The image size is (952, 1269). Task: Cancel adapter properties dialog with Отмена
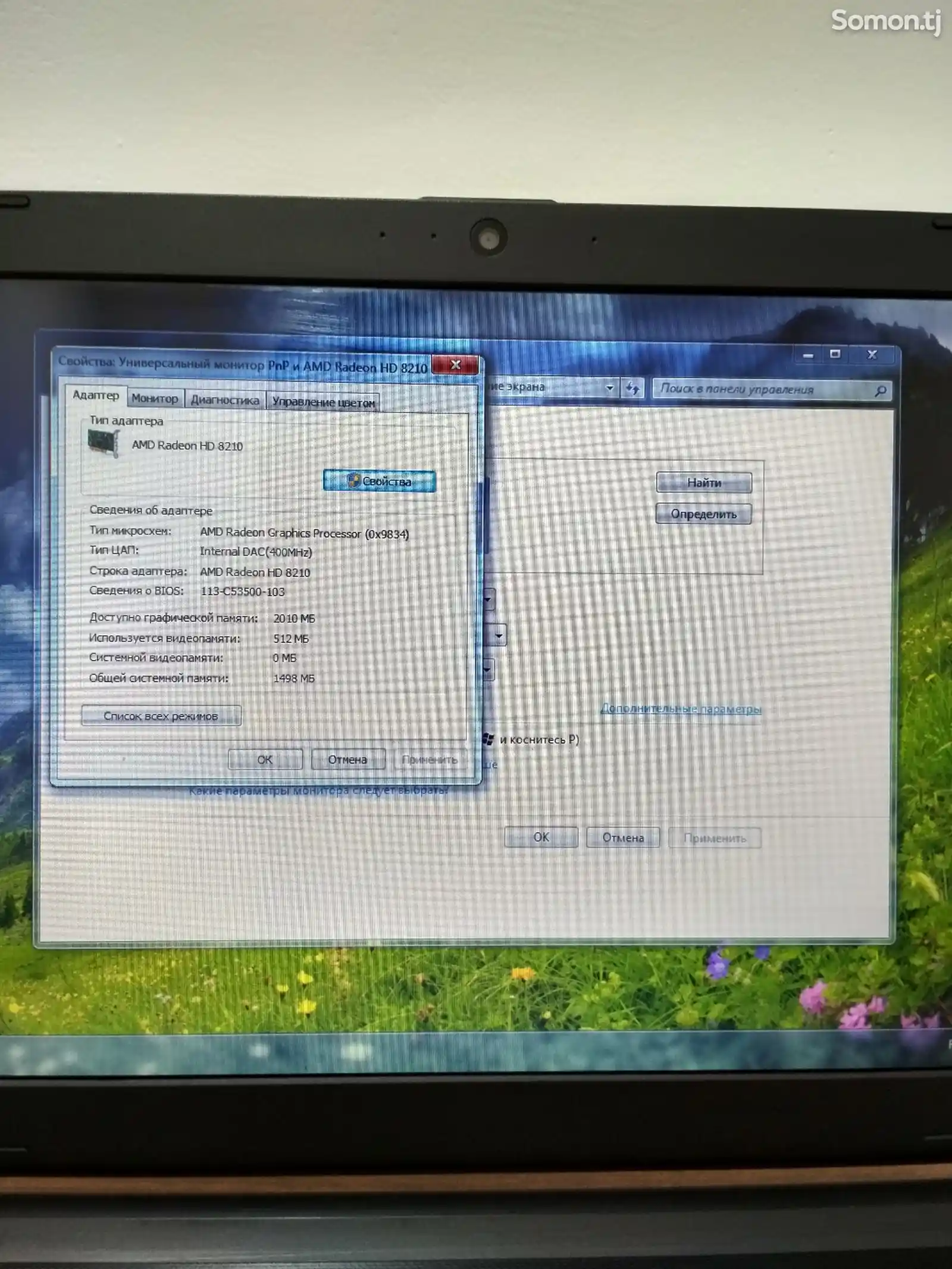point(347,759)
